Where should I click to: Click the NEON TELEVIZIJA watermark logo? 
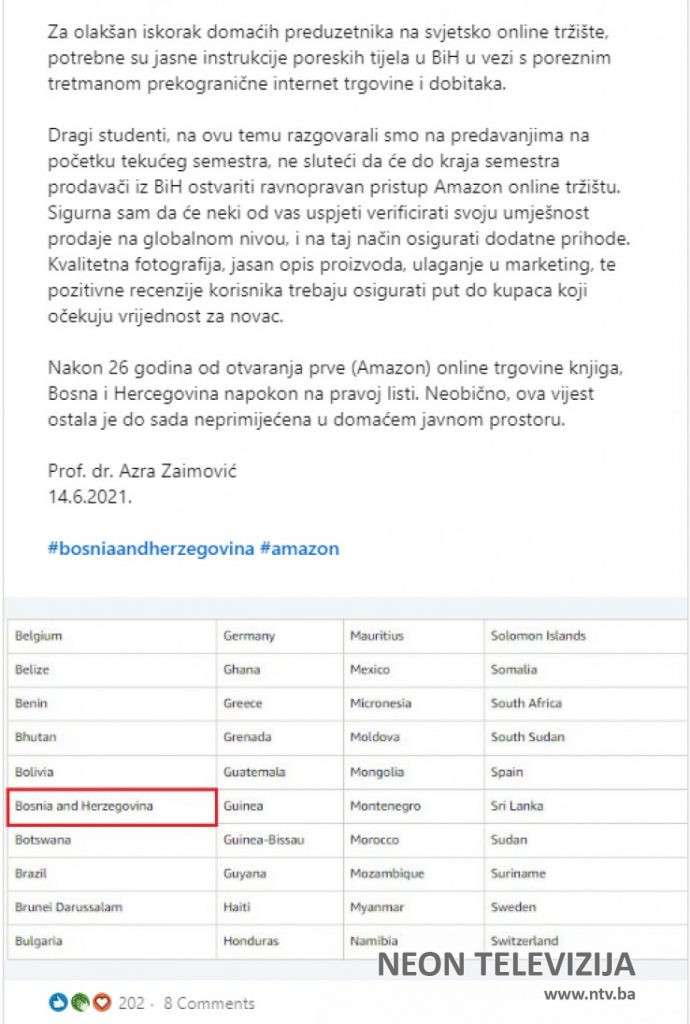point(505,965)
